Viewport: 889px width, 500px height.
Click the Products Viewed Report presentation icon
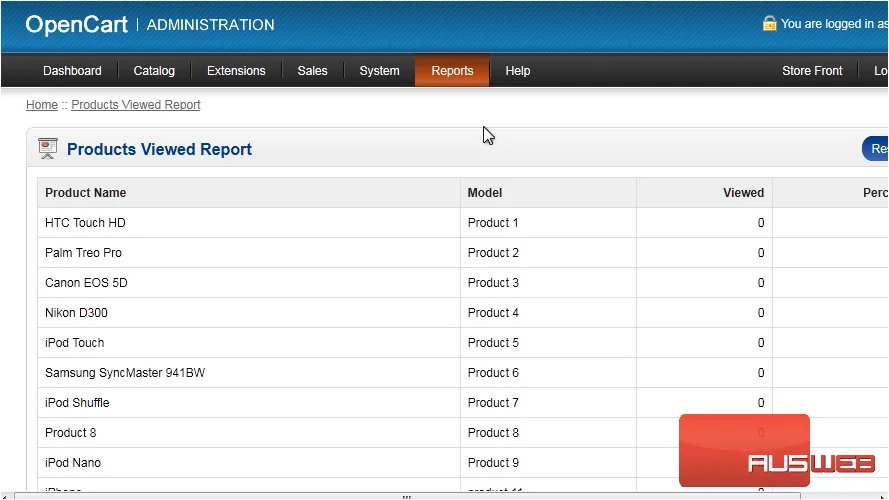tap(48, 149)
